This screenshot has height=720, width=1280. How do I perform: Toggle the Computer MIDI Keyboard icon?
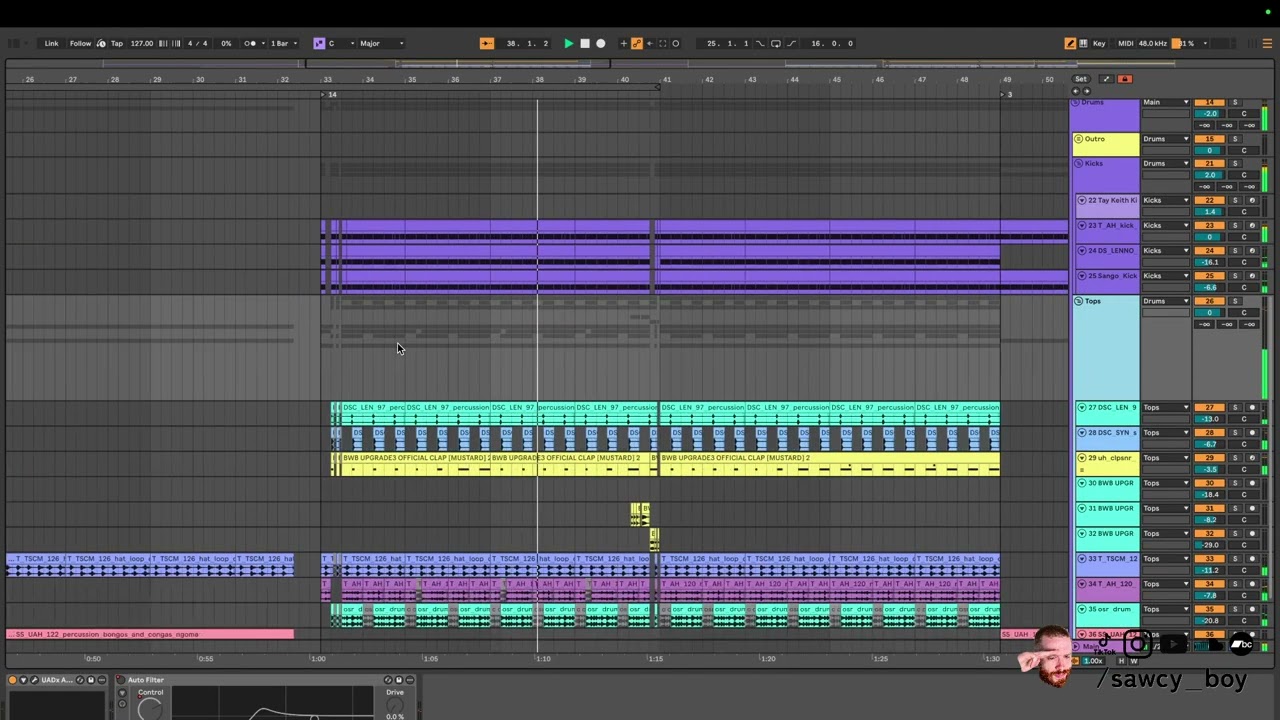(x=1083, y=43)
